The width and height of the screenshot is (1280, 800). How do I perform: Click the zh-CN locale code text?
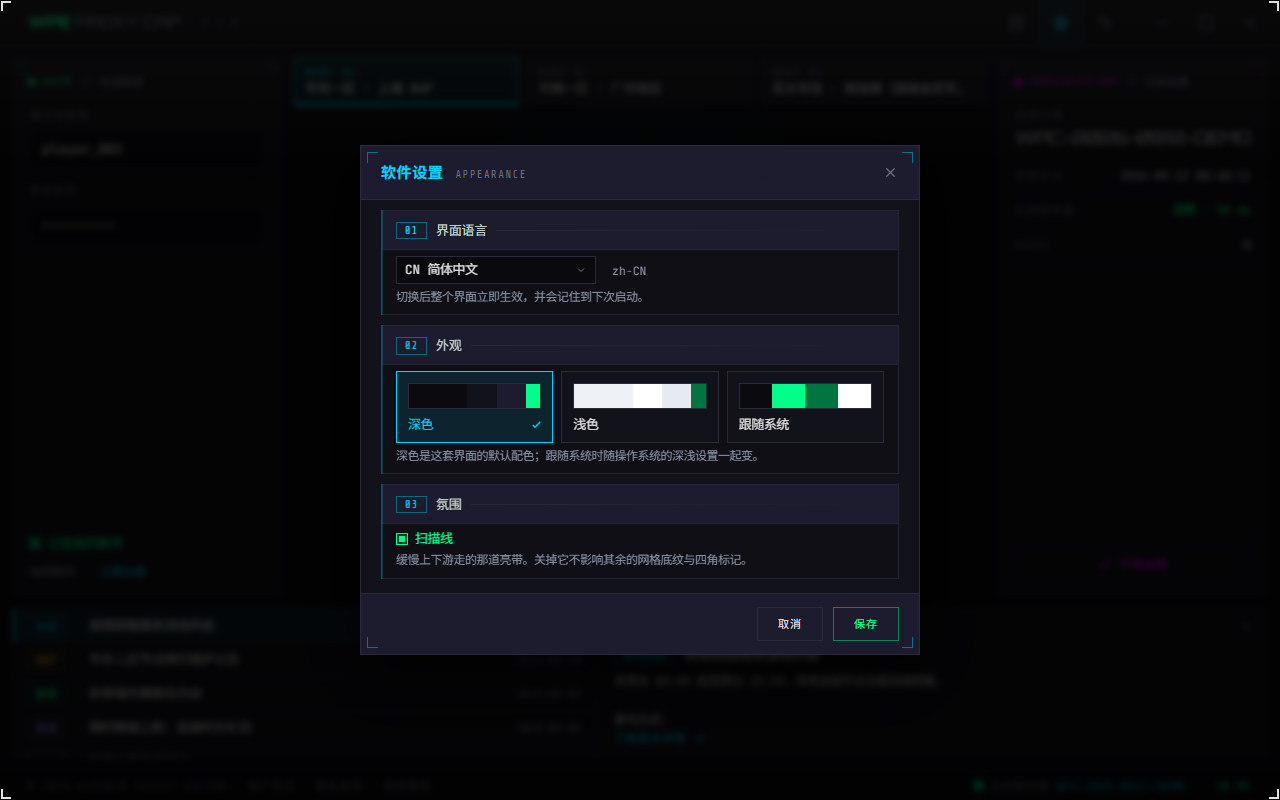(629, 271)
